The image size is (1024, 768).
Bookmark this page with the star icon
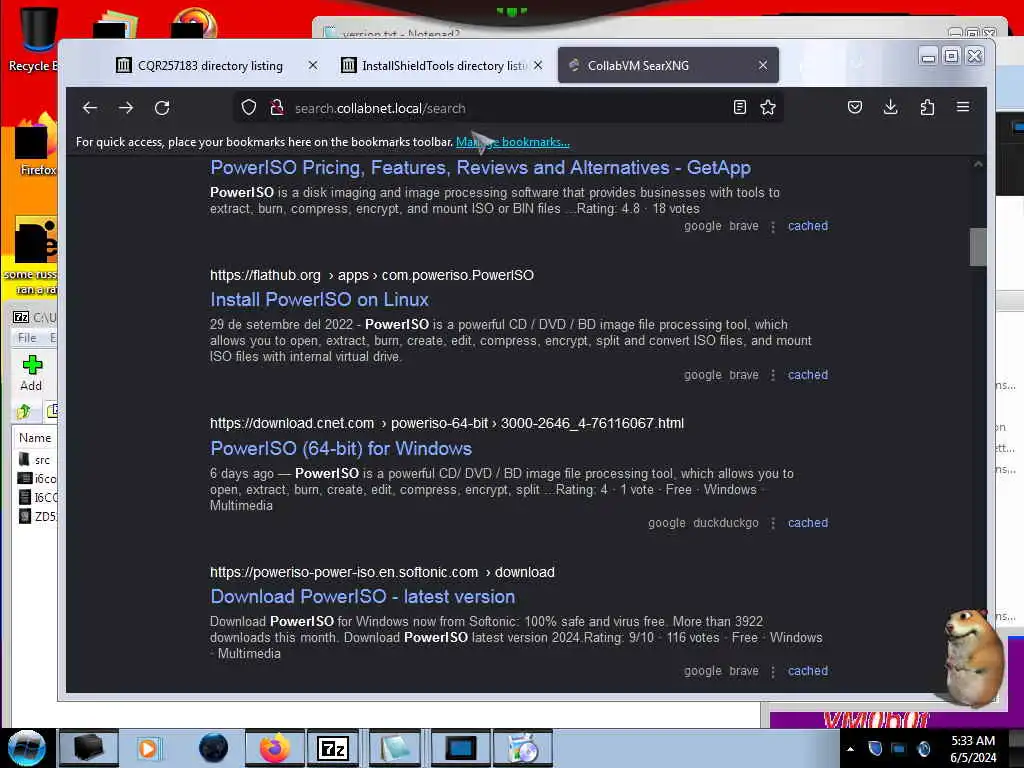click(x=768, y=108)
